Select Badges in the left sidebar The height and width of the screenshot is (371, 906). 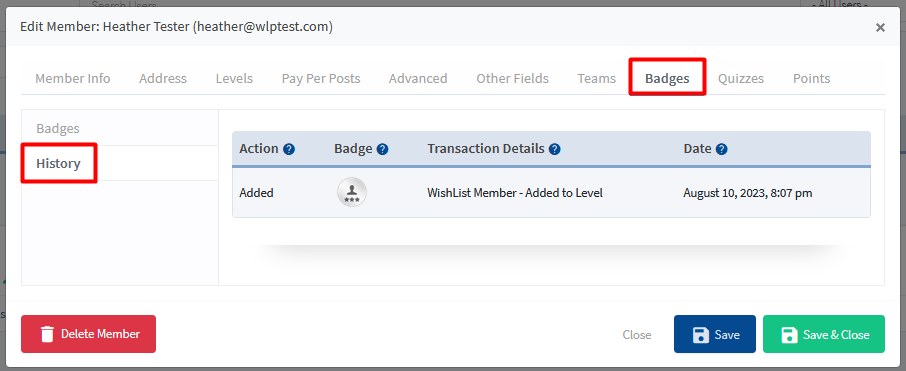coord(58,128)
